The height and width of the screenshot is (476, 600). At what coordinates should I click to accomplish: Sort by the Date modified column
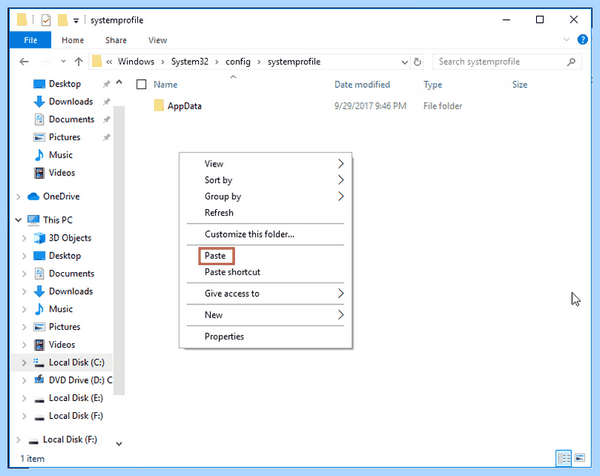(x=362, y=85)
